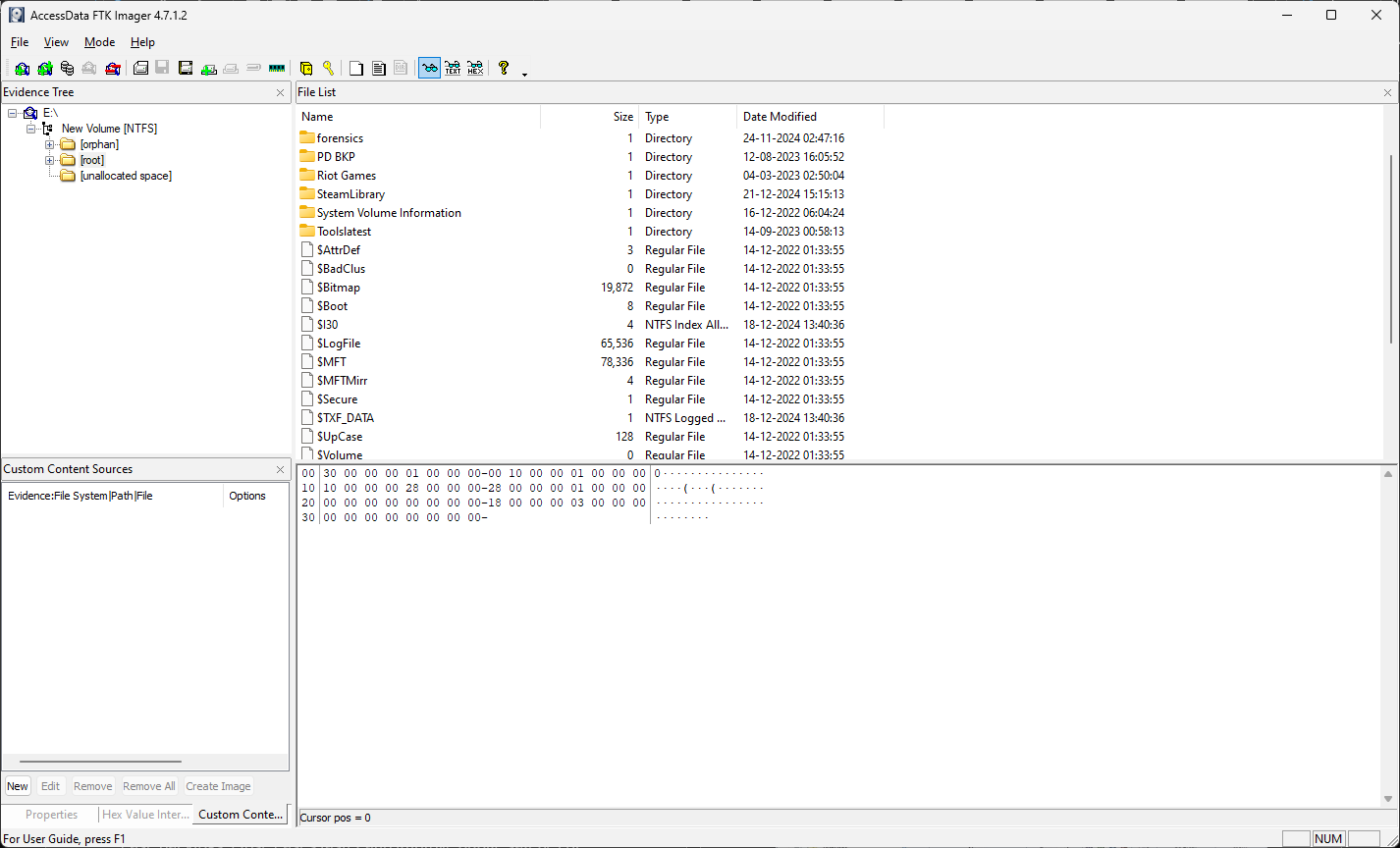Click the Export File Hash List icon
The height and width of the screenshot is (848, 1400).
point(379,69)
